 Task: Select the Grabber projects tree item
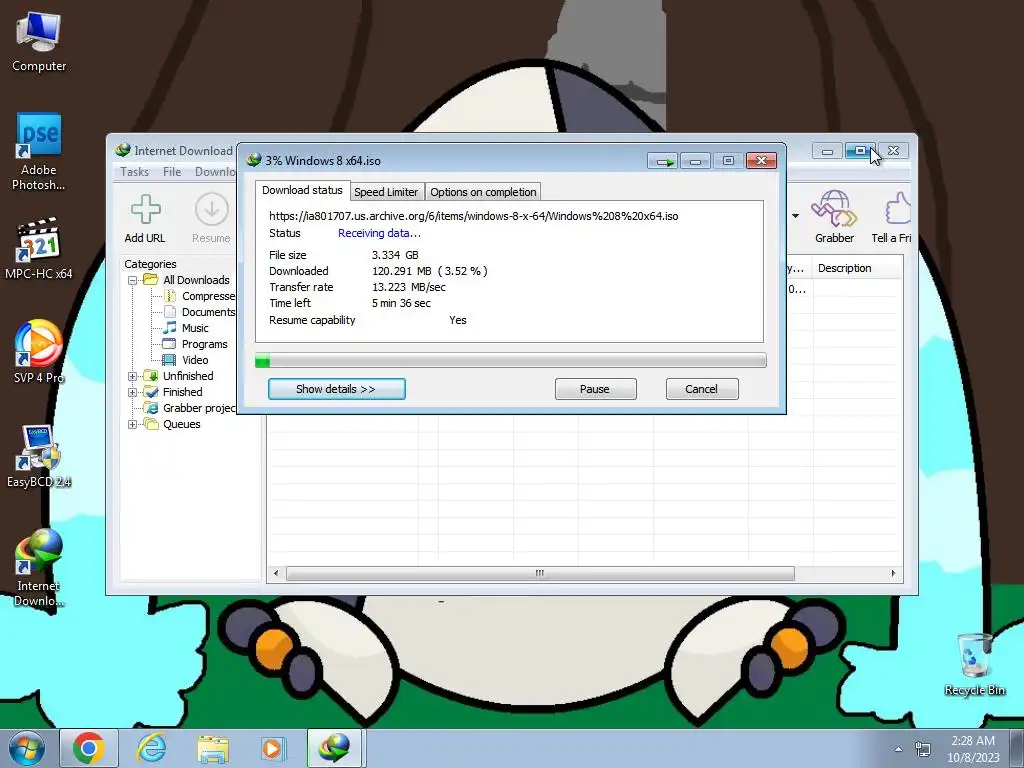(190, 408)
